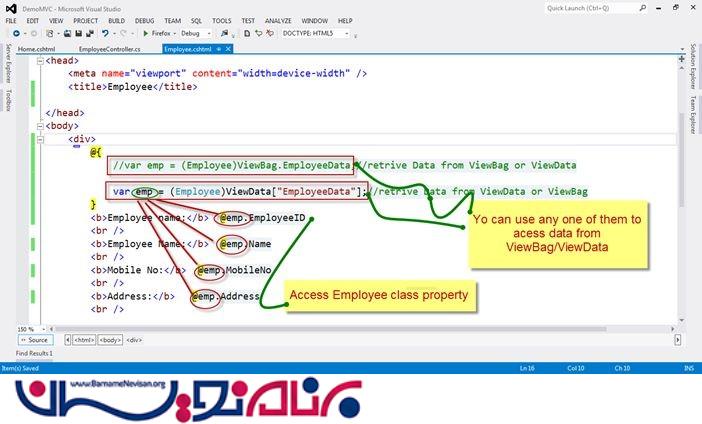Open the ANALYZE menu
Screen dimensions: 702x424
click(x=278, y=21)
